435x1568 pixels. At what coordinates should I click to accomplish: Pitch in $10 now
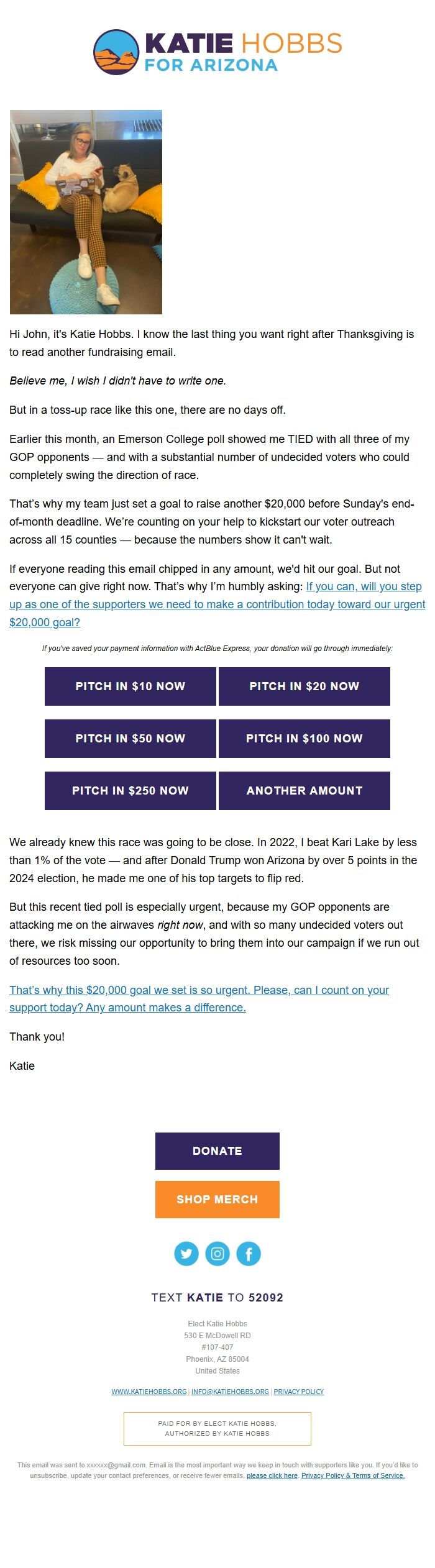pos(130,686)
